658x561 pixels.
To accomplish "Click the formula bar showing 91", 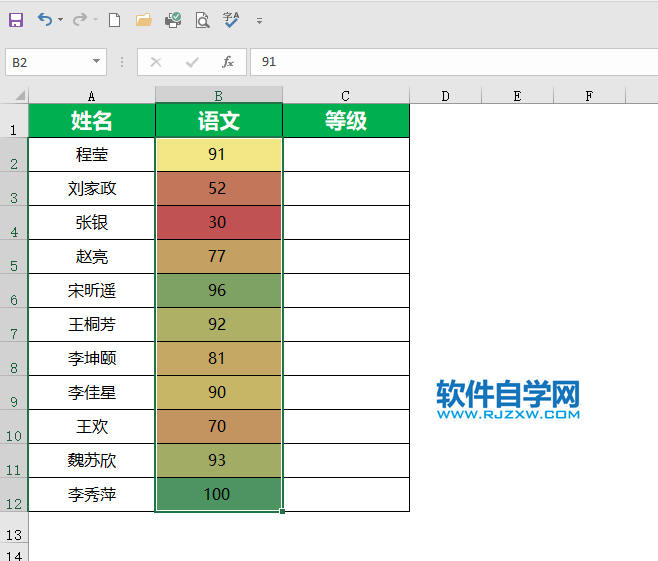I will pyautogui.click(x=454, y=62).
